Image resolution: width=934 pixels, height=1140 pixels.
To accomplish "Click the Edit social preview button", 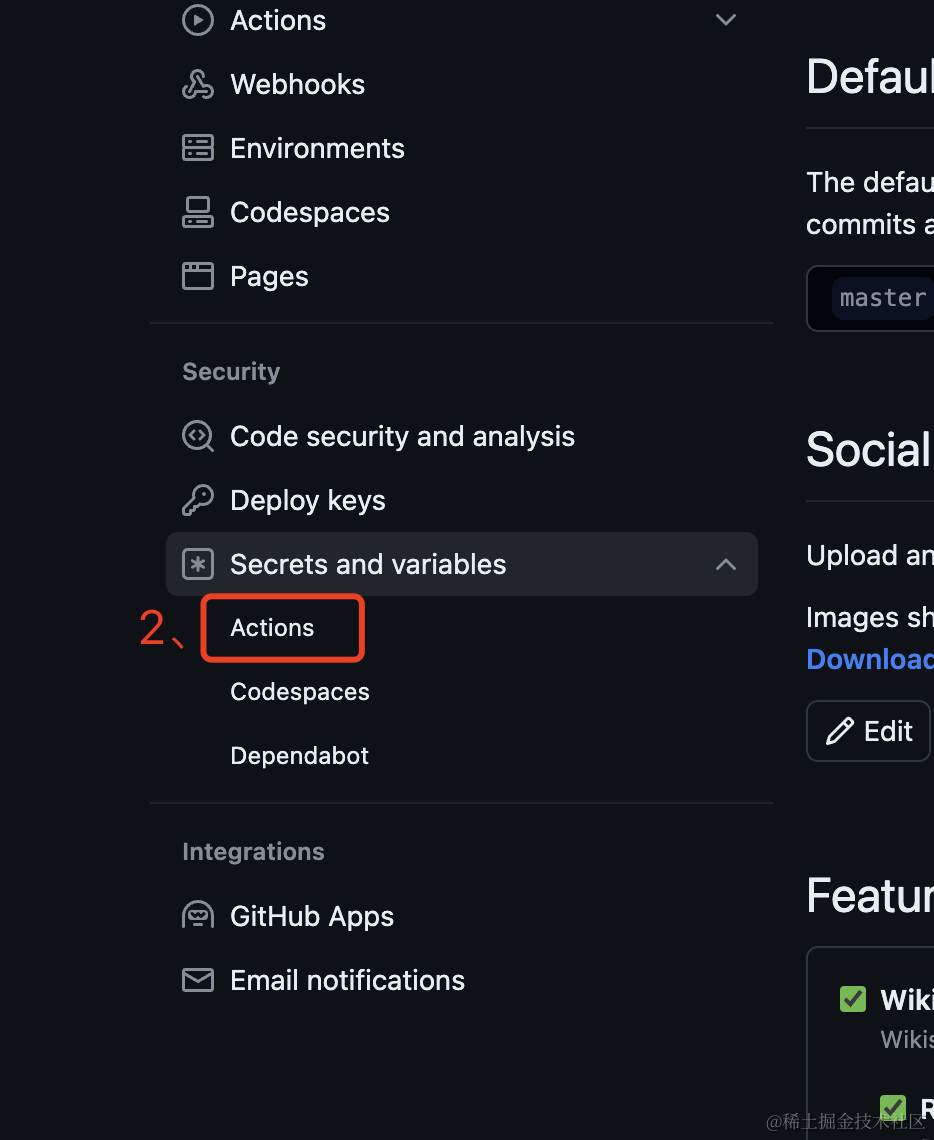I will [x=869, y=731].
